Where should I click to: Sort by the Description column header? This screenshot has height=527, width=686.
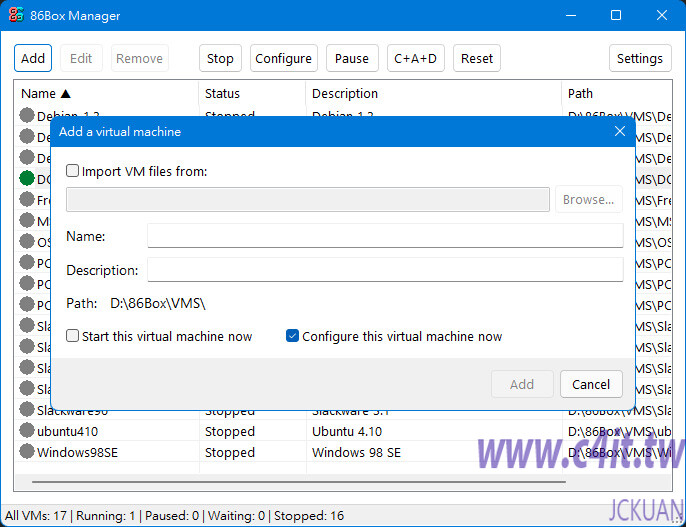(x=434, y=94)
